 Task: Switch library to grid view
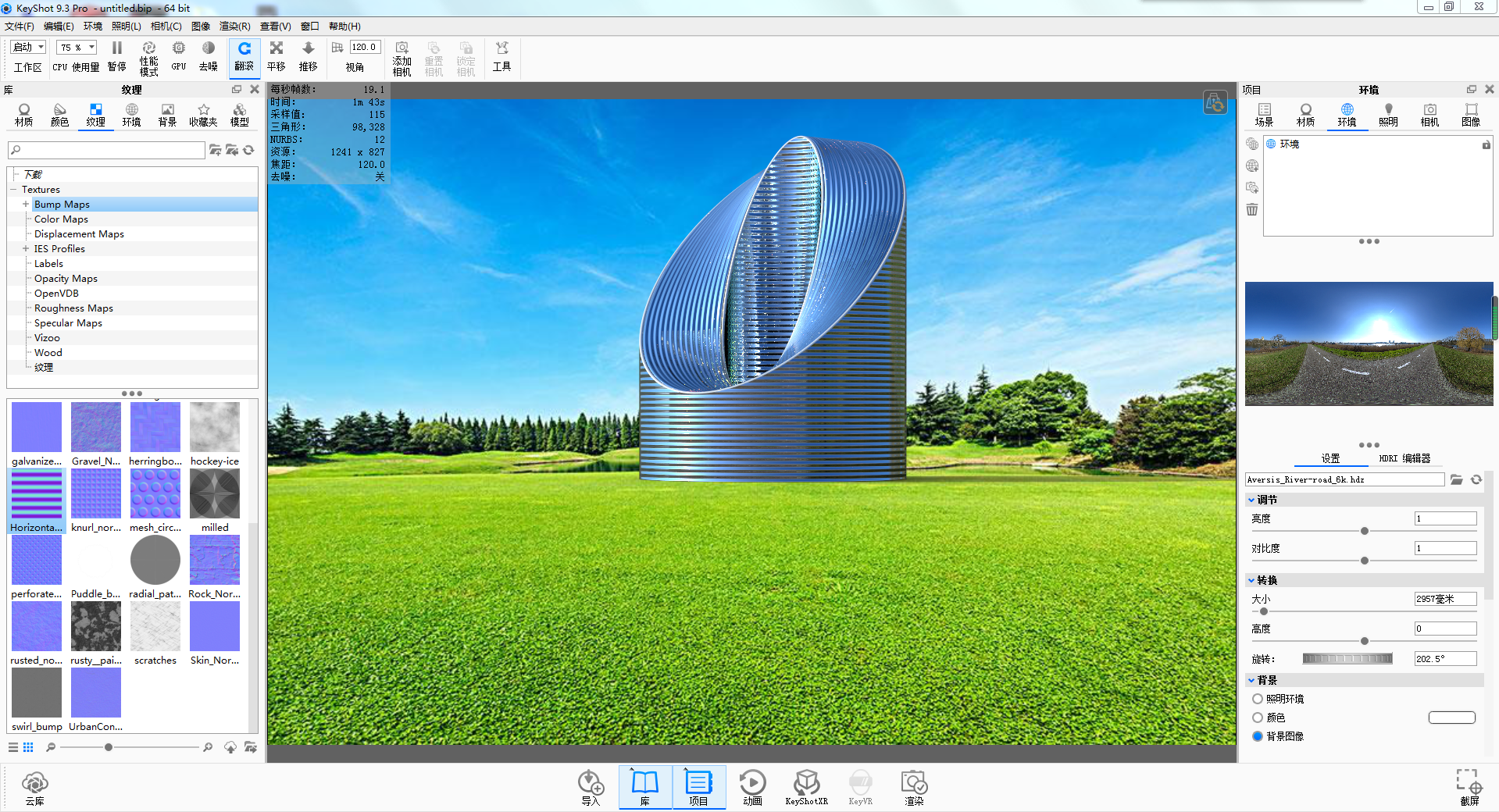tap(28, 747)
